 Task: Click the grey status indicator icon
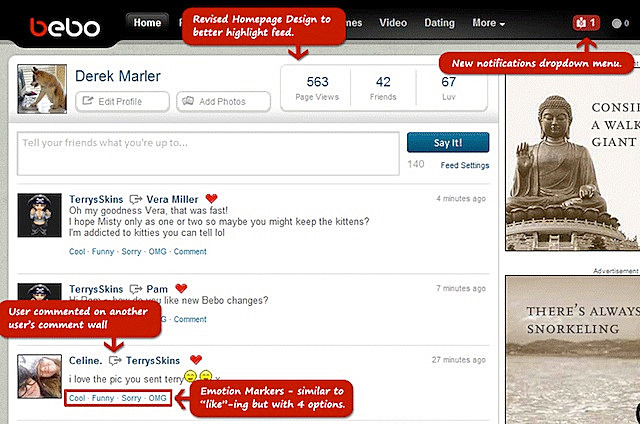(x=616, y=24)
